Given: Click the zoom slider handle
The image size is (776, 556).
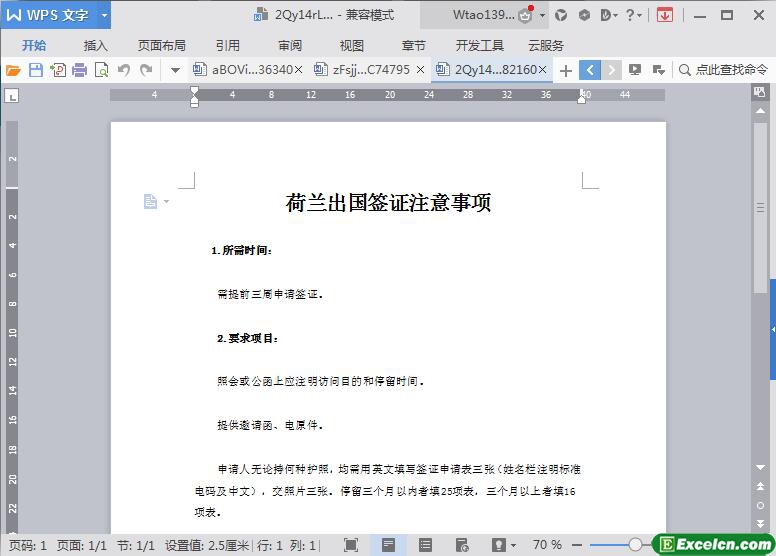Looking at the screenshot, I should coord(635,545).
